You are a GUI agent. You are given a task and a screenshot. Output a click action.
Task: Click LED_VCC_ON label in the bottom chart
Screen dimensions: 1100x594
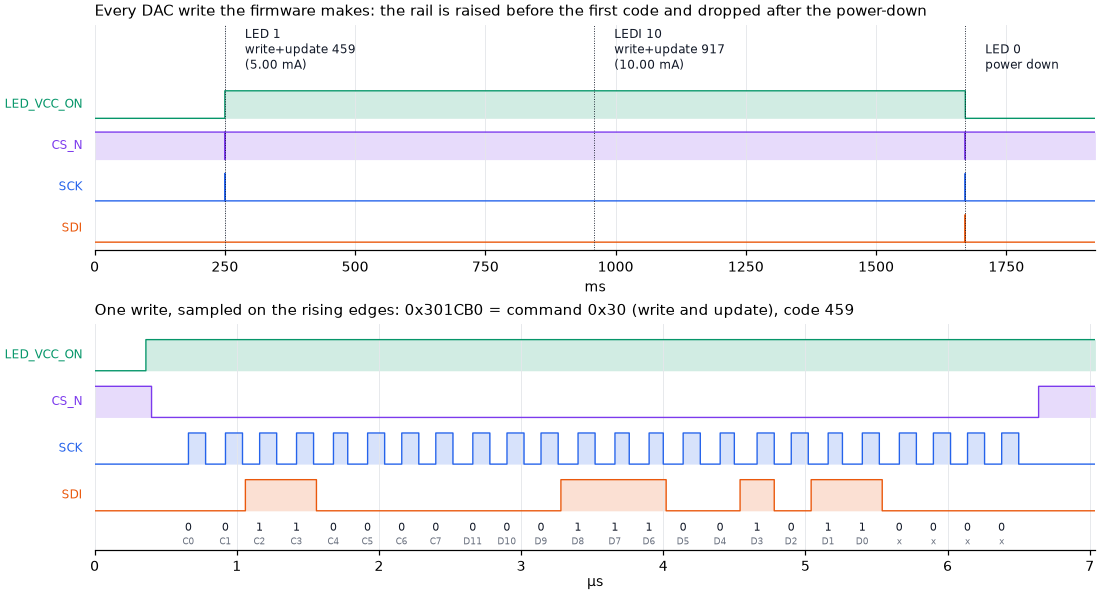coord(43,354)
